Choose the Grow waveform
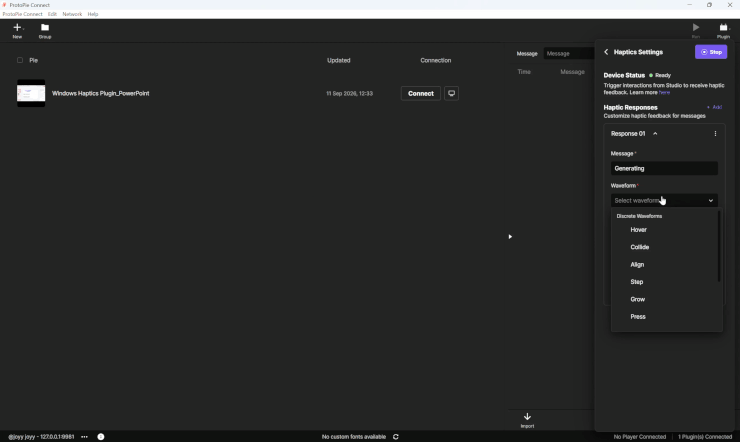This screenshot has height=442, width=740. tap(638, 299)
